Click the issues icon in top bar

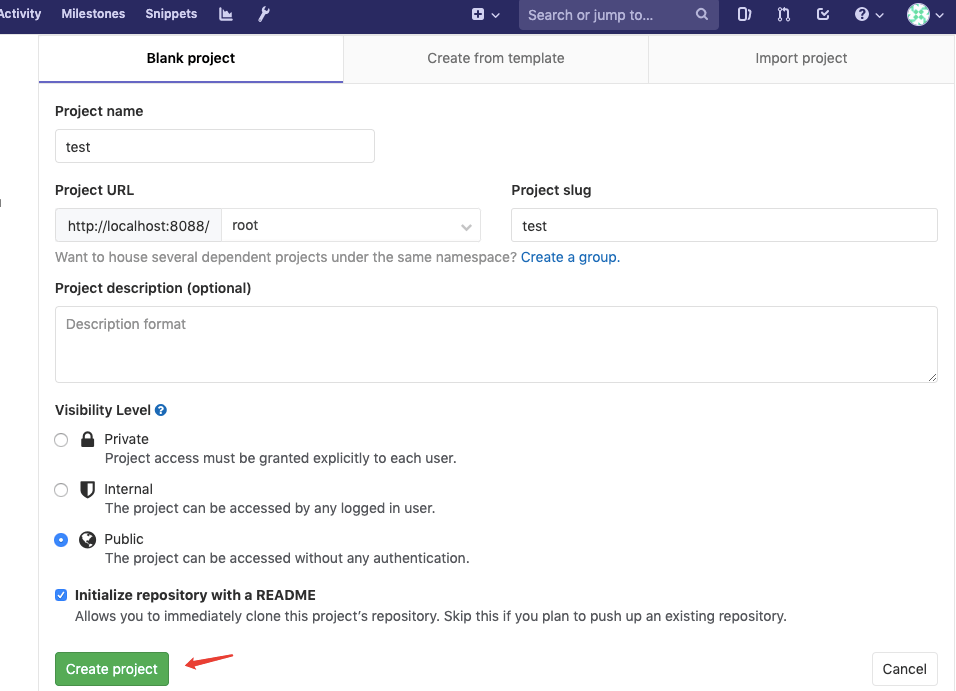pyautogui.click(x=745, y=14)
